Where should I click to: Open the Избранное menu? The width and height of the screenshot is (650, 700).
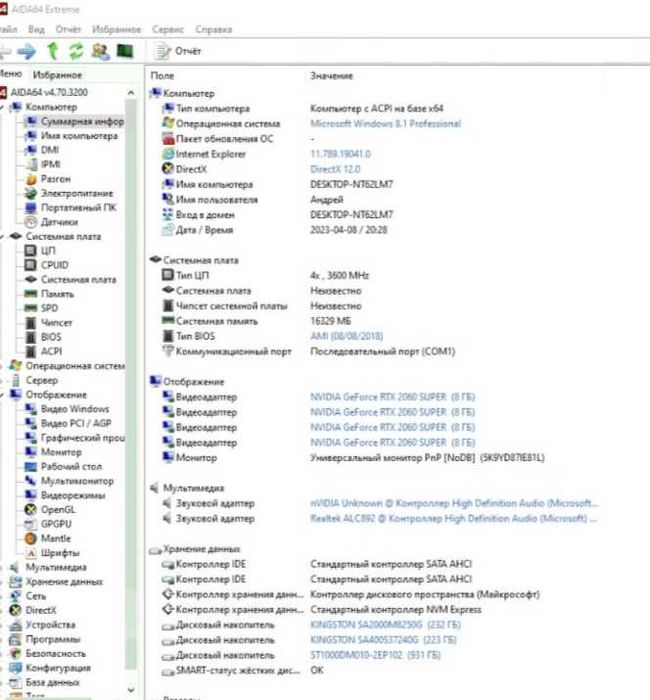117,29
